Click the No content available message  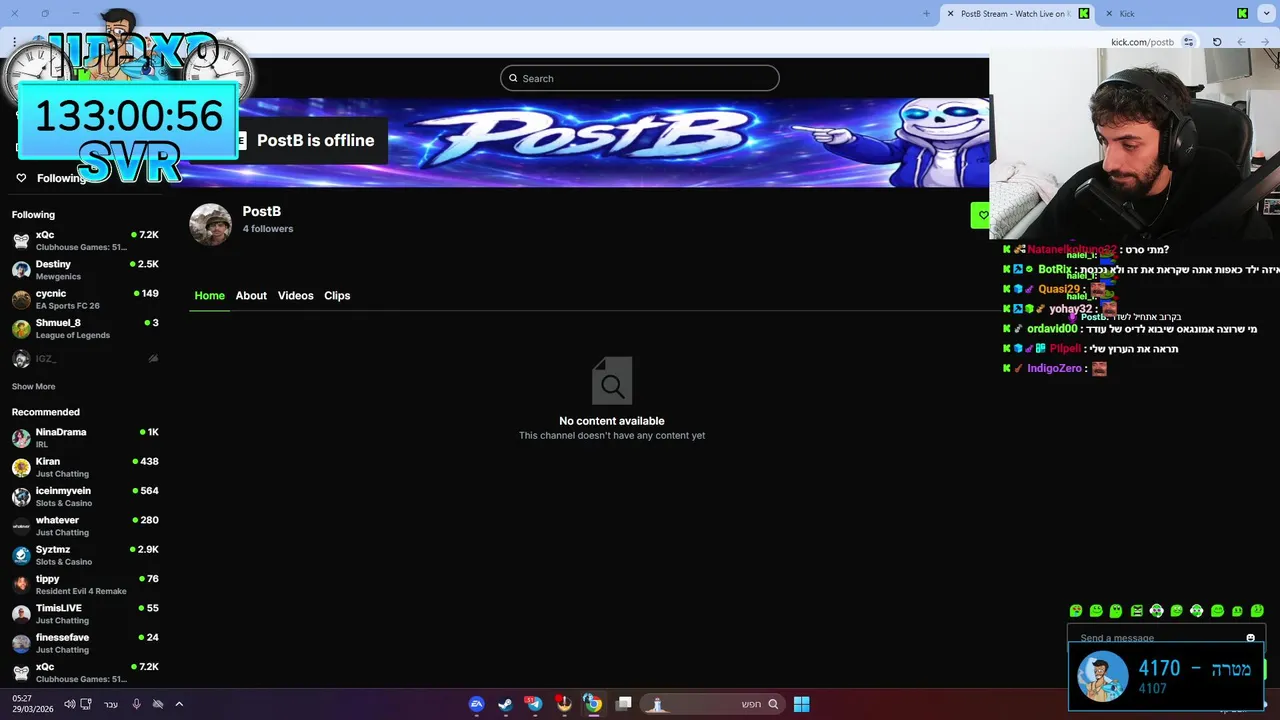(612, 421)
